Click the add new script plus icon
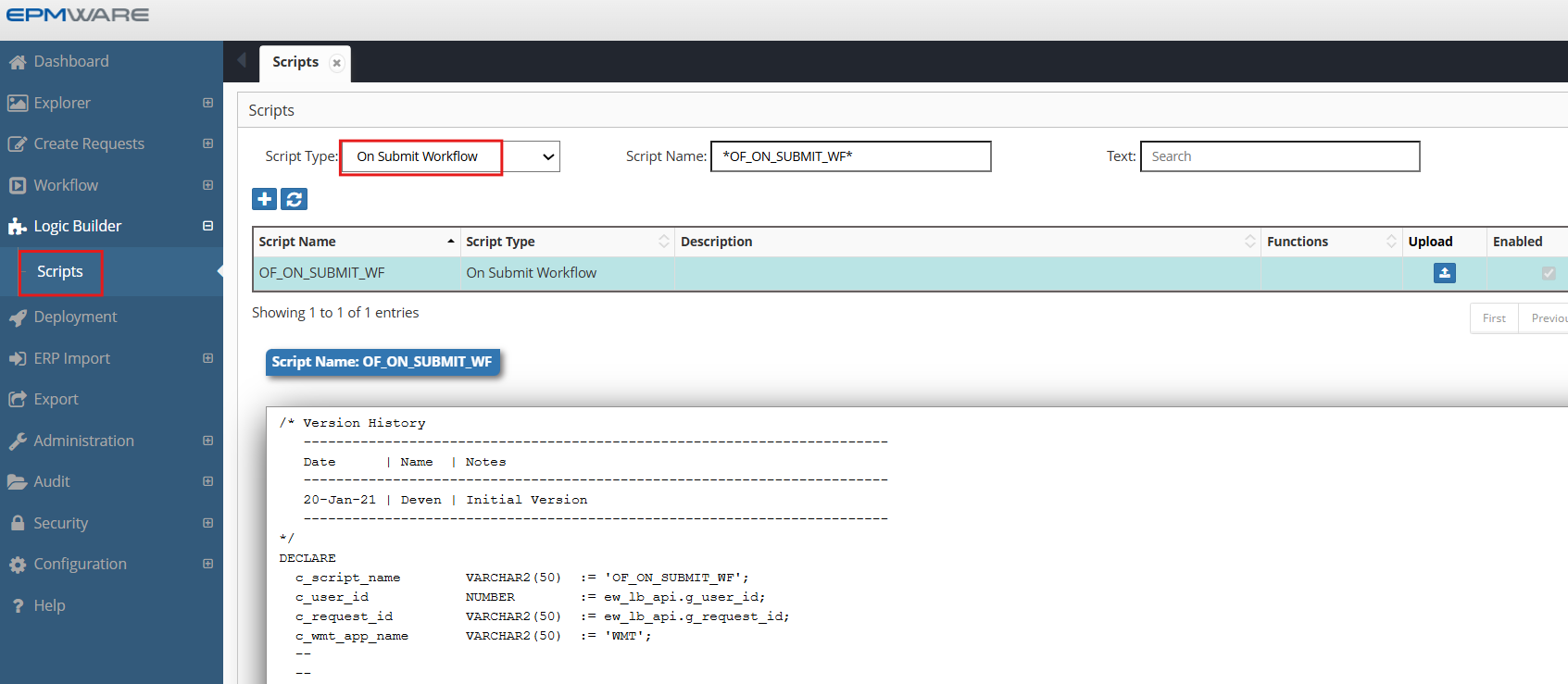This screenshot has height=684, width=1568. pos(264,199)
